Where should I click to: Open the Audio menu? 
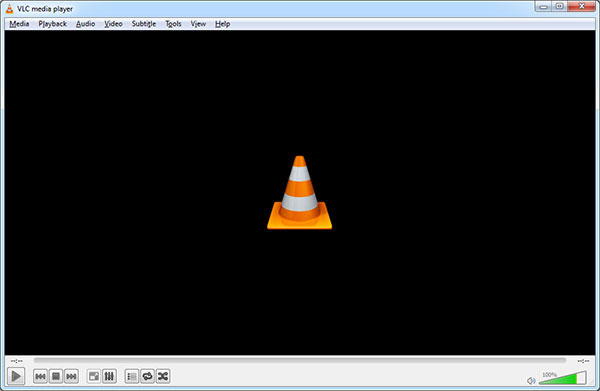[85, 24]
